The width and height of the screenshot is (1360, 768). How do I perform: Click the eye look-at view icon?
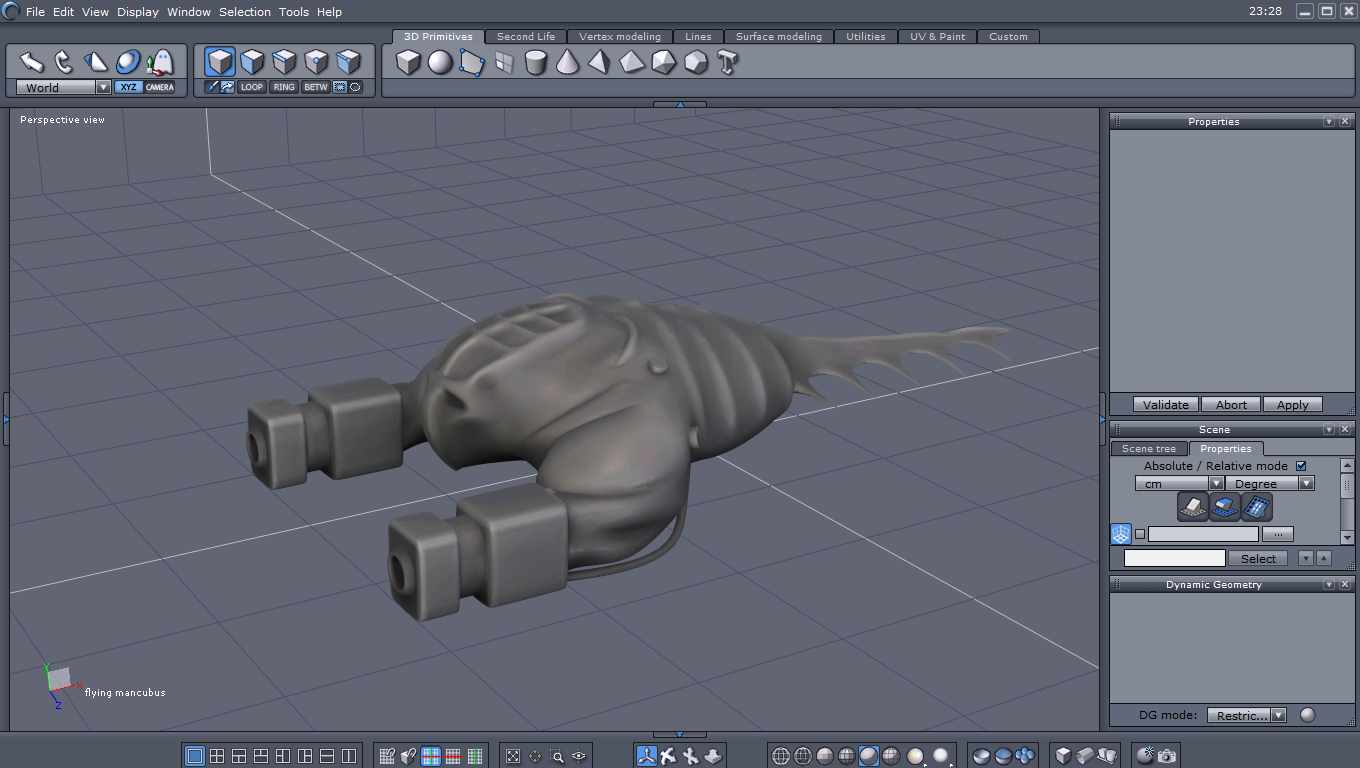(x=579, y=756)
